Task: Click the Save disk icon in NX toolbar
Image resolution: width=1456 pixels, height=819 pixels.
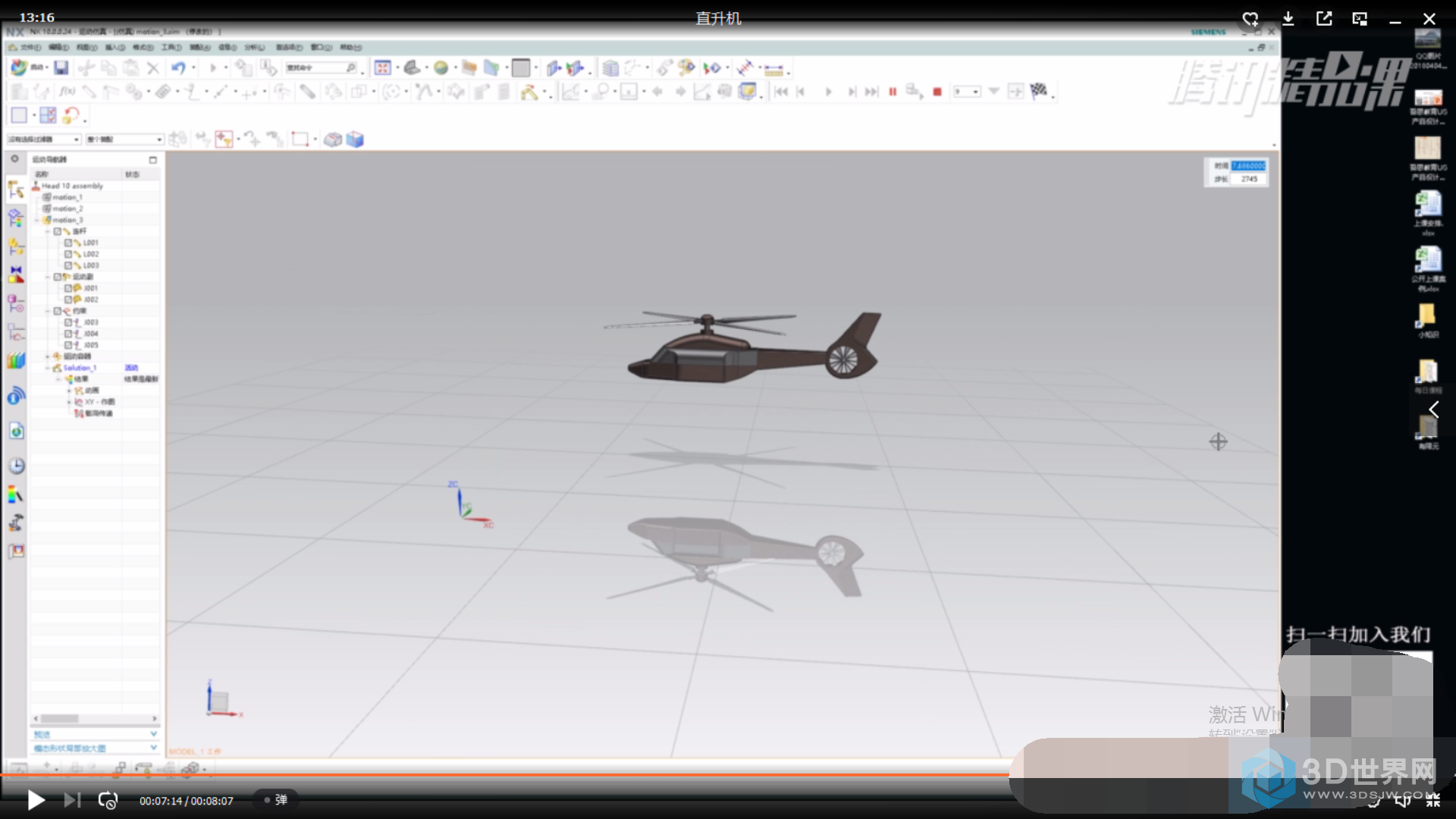Action: [x=61, y=68]
